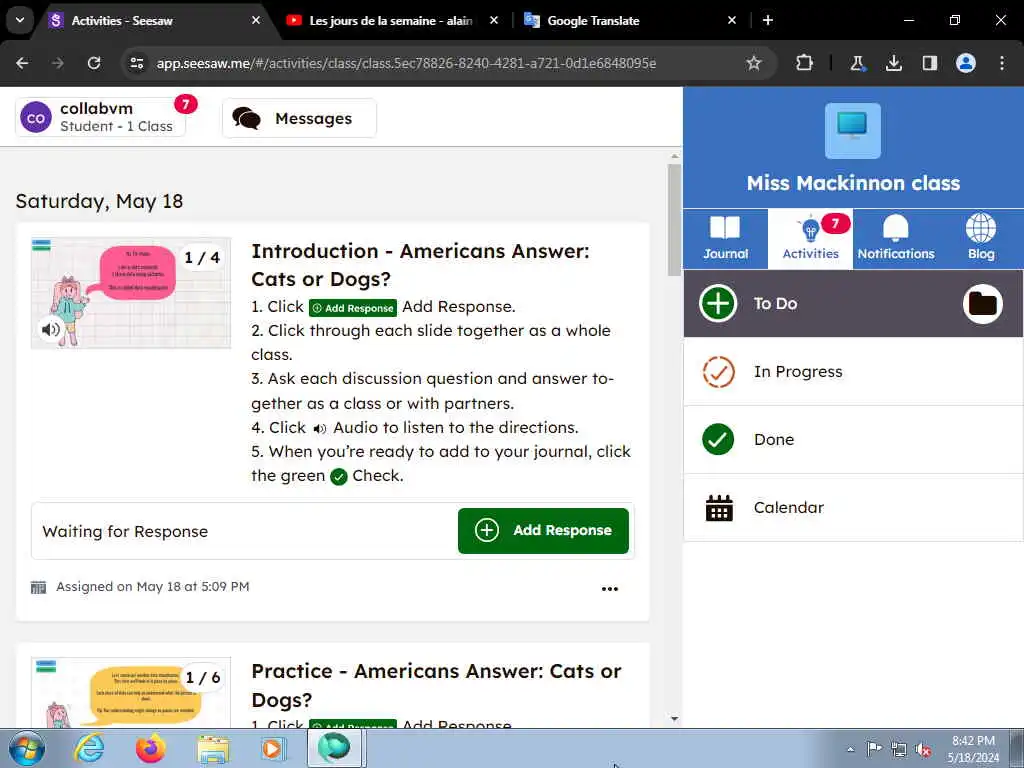
Task: Open Chrome Labs flask icon
Action: (x=857, y=63)
